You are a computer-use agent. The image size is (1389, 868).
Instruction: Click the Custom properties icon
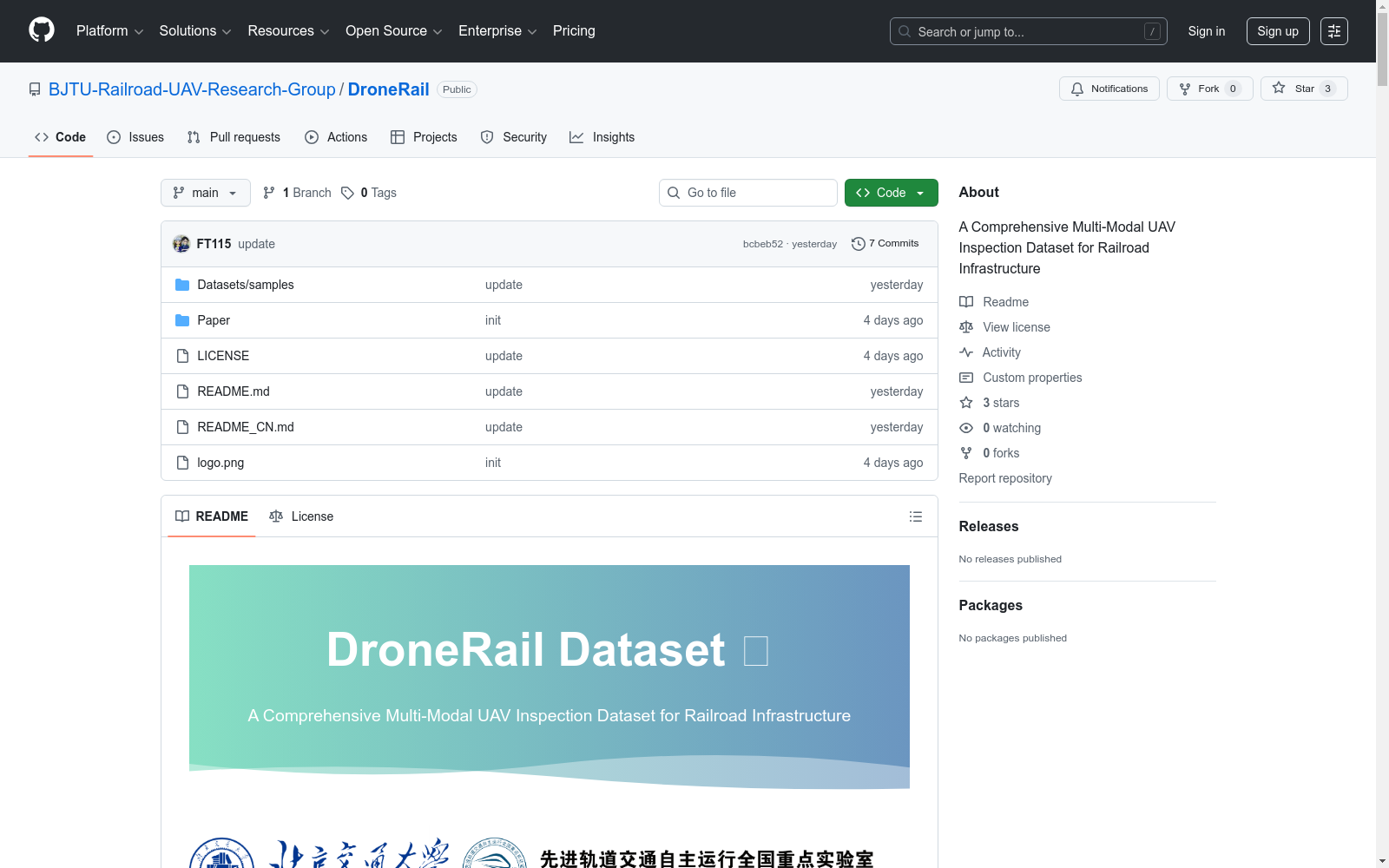(966, 378)
